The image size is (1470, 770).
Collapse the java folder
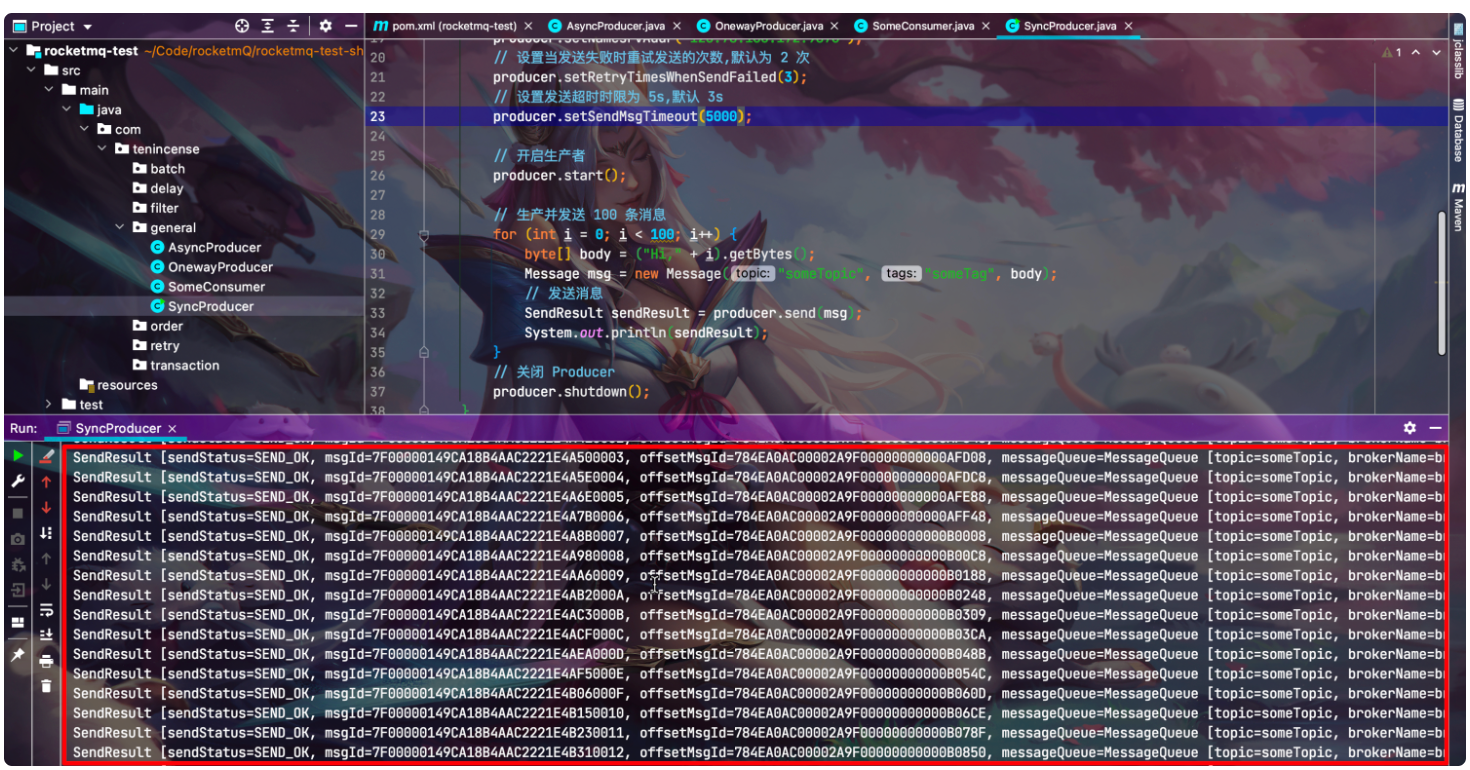(x=67, y=110)
